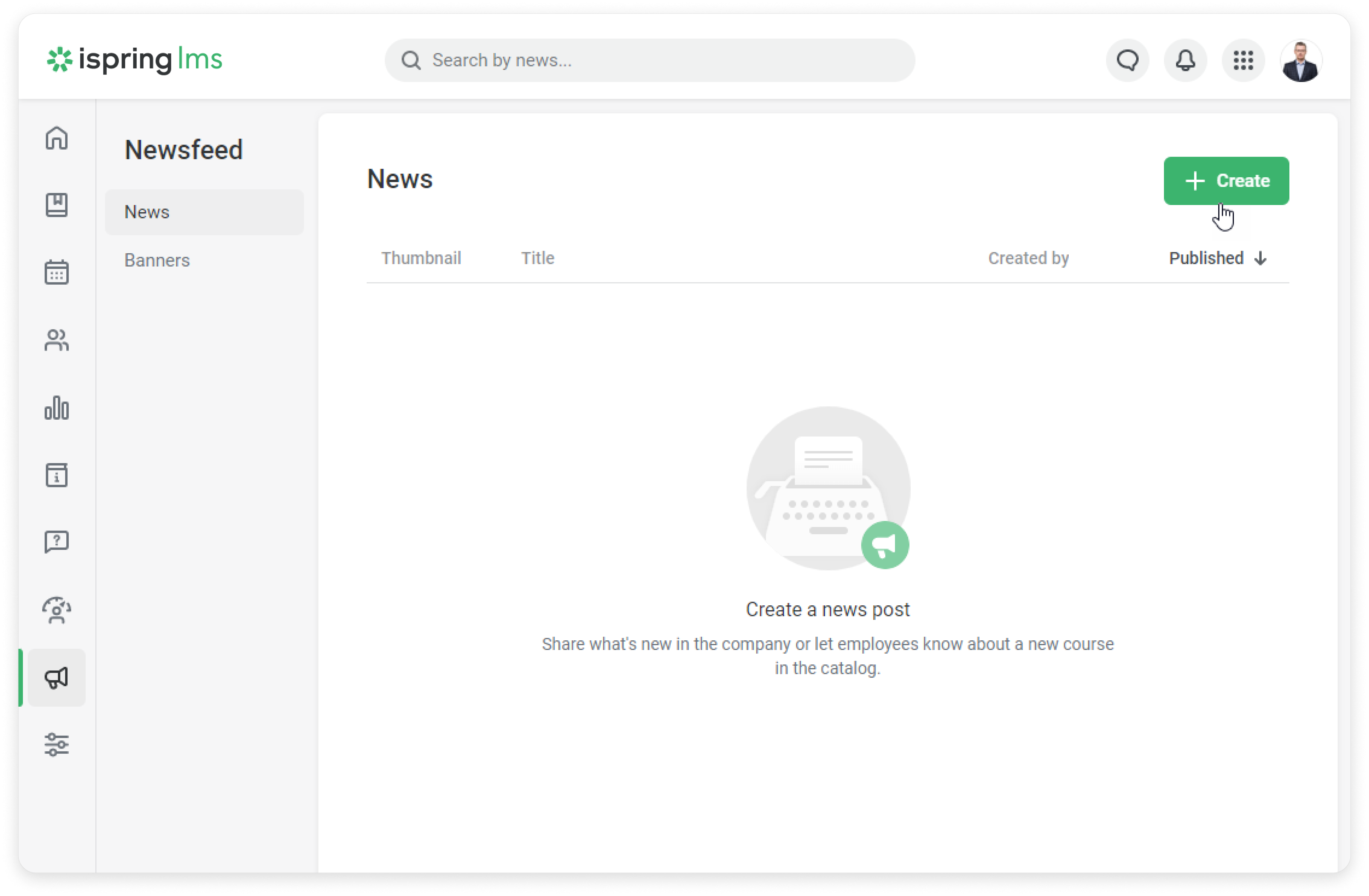The width and height of the screenshot is (1369, 896).
Task: Click the iSpring LMS logo
Action: [x=134, y=60]
